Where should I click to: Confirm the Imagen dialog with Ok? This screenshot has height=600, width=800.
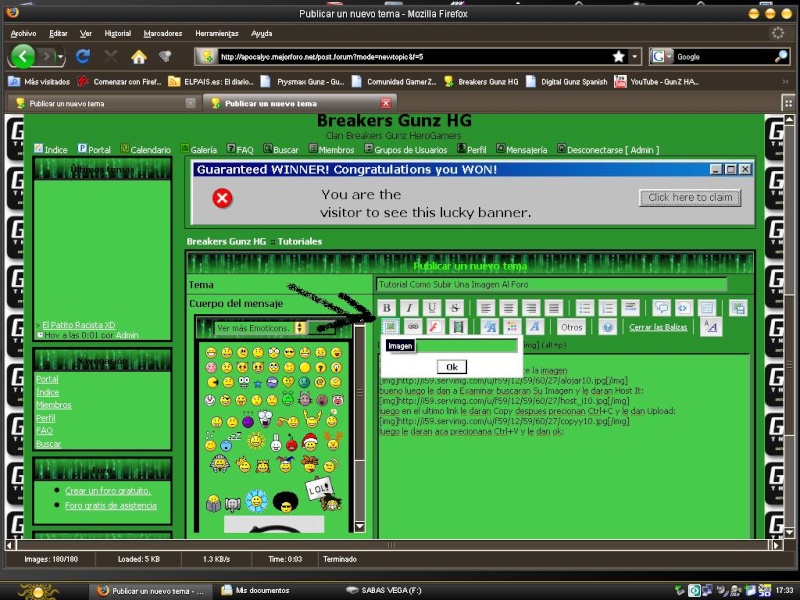point(452,366)
